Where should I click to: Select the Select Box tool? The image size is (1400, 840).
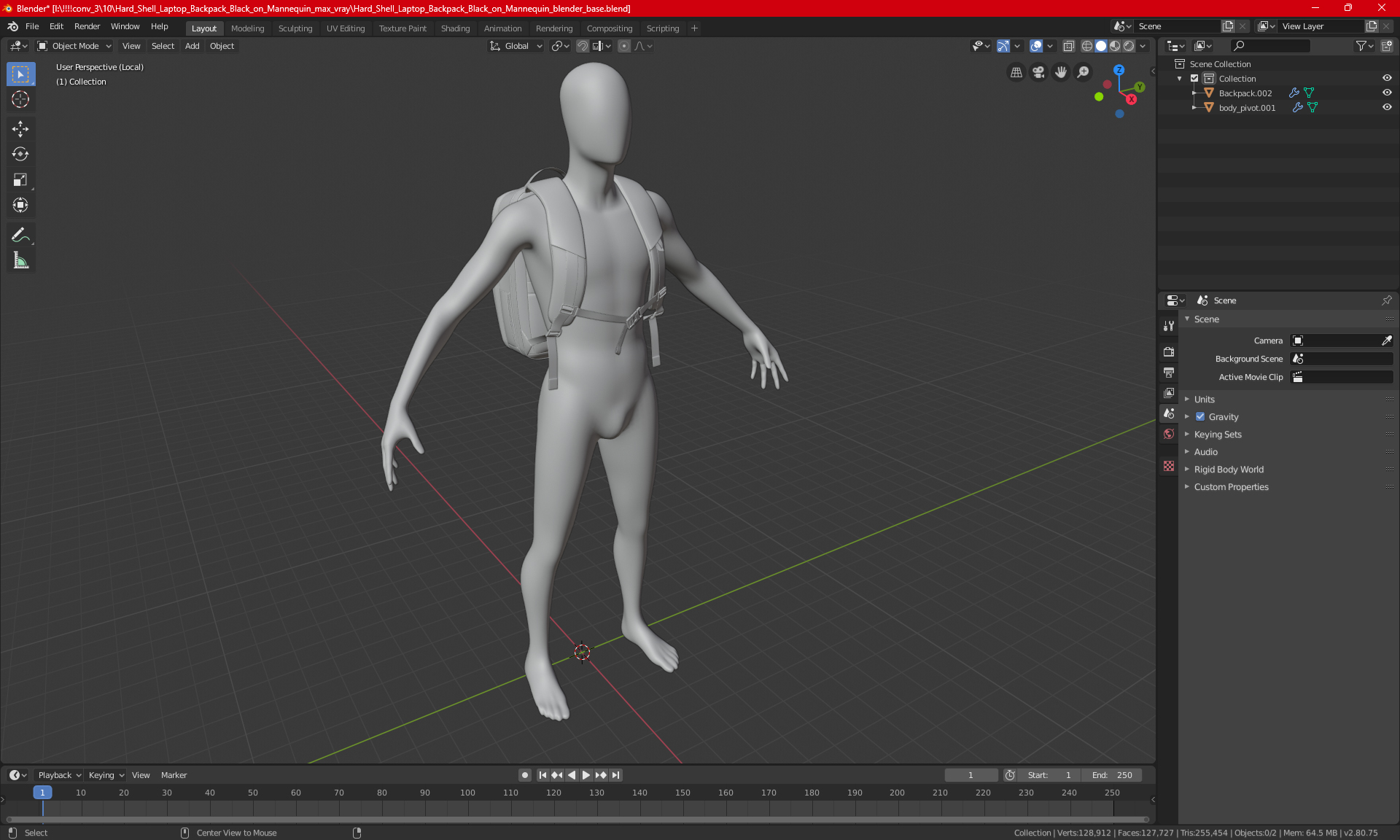point(20,74)
